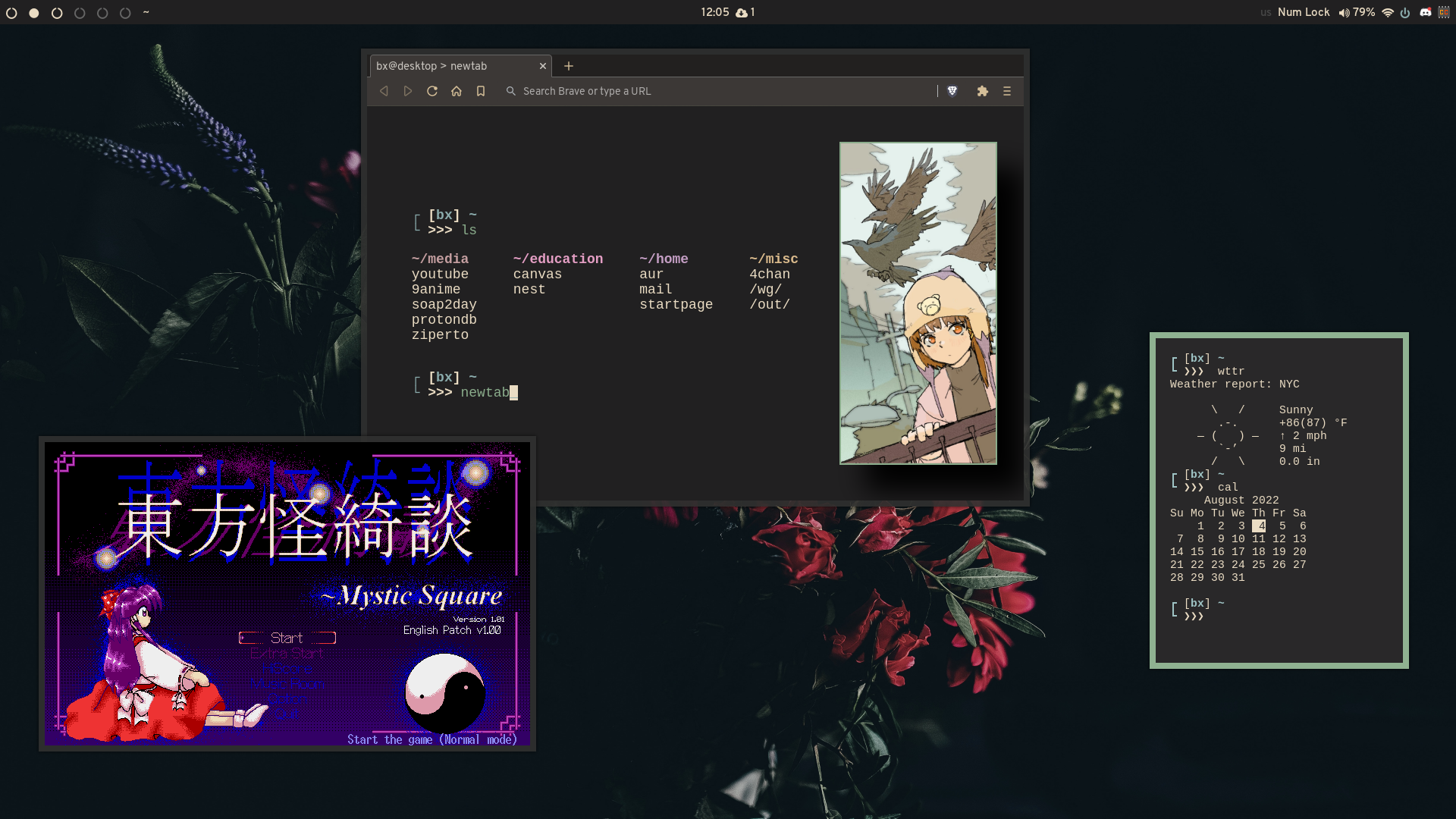
Task: Open the youtube link
Action: coord(440,275)
